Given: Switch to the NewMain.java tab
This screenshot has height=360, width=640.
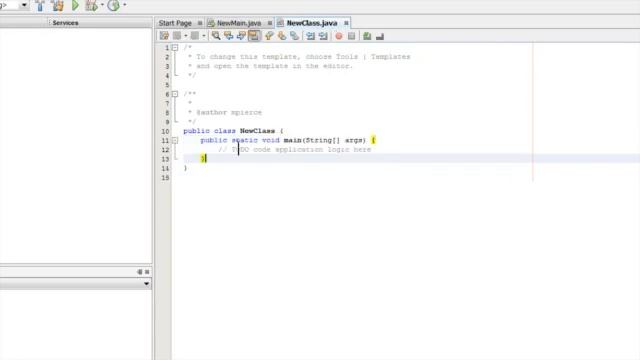Looking at the screenshot, I should [239, 23].
